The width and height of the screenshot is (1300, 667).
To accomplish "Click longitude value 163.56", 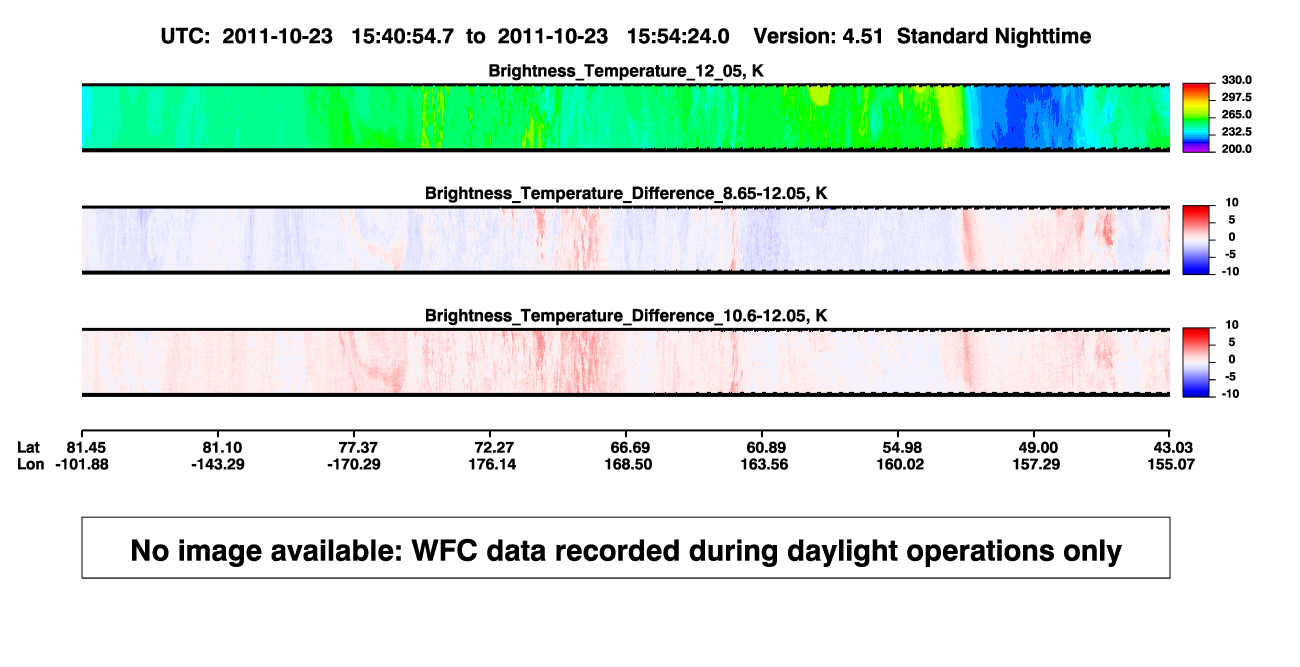I will [764, 464].
